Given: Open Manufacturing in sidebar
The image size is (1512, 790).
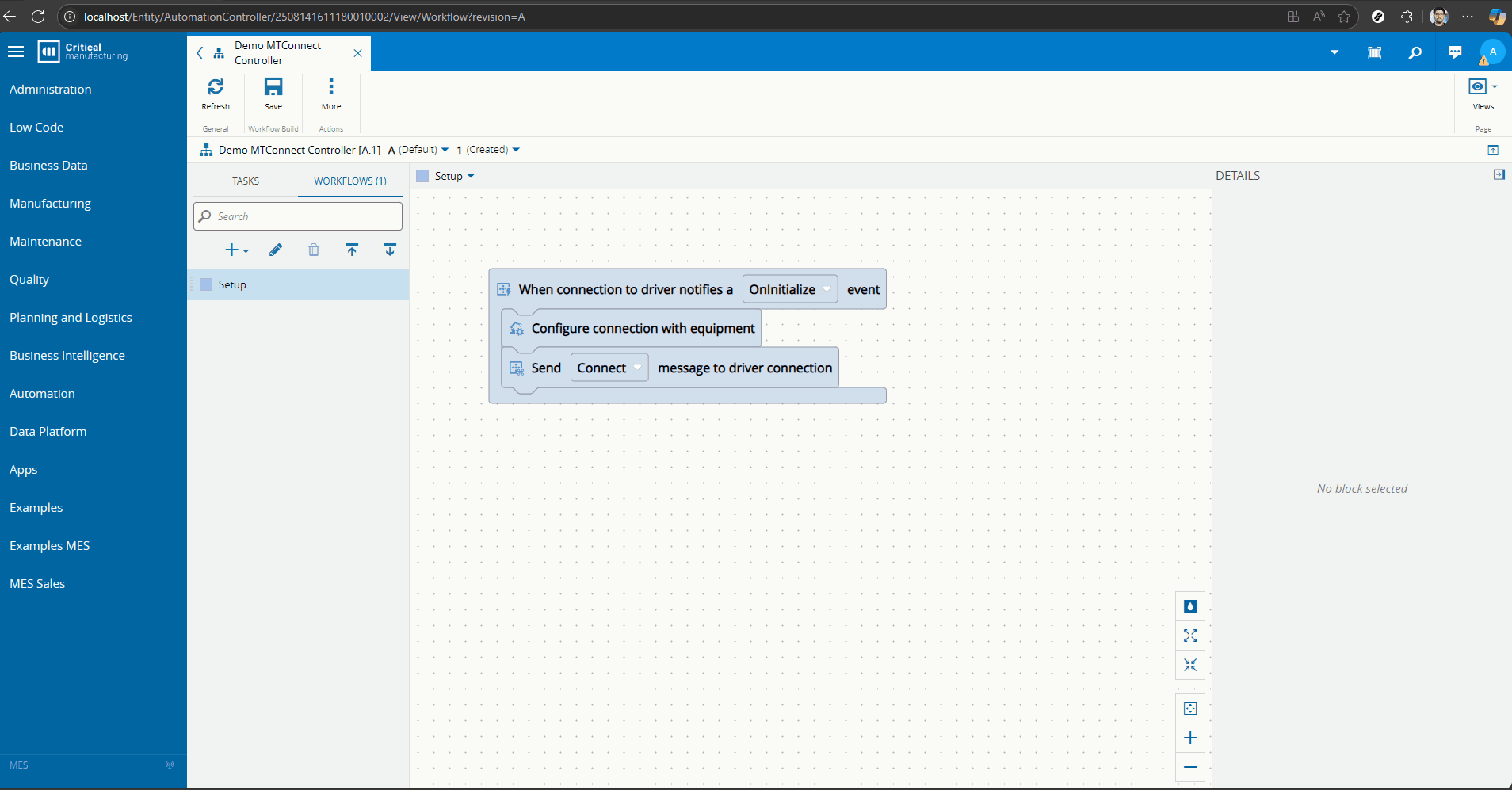Looking at the screenshot, I should (x=50, y=204).
